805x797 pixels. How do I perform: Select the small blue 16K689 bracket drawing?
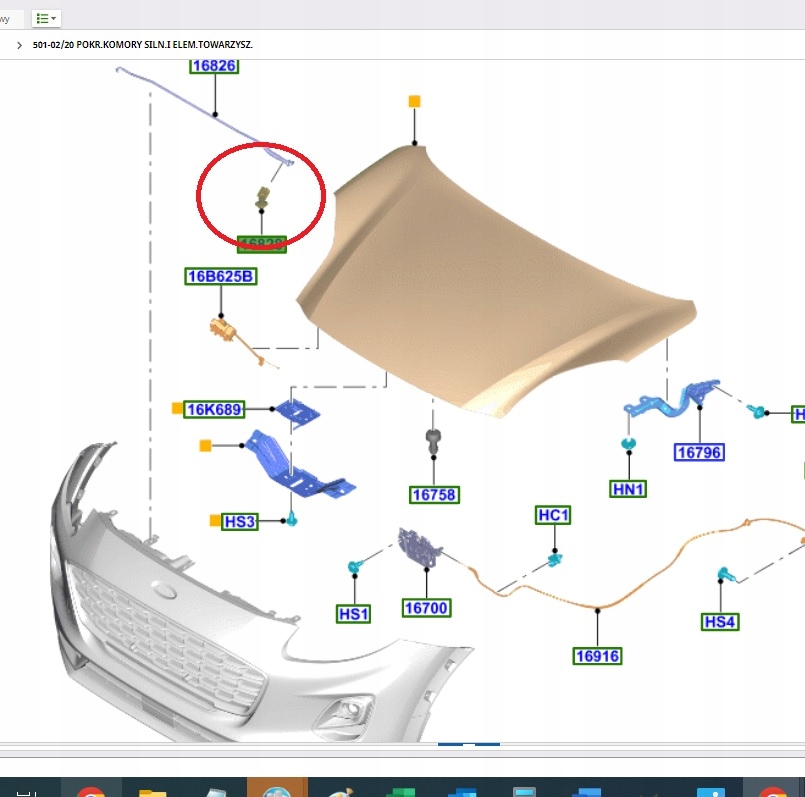pyautogui.click(x=298, y=412)
